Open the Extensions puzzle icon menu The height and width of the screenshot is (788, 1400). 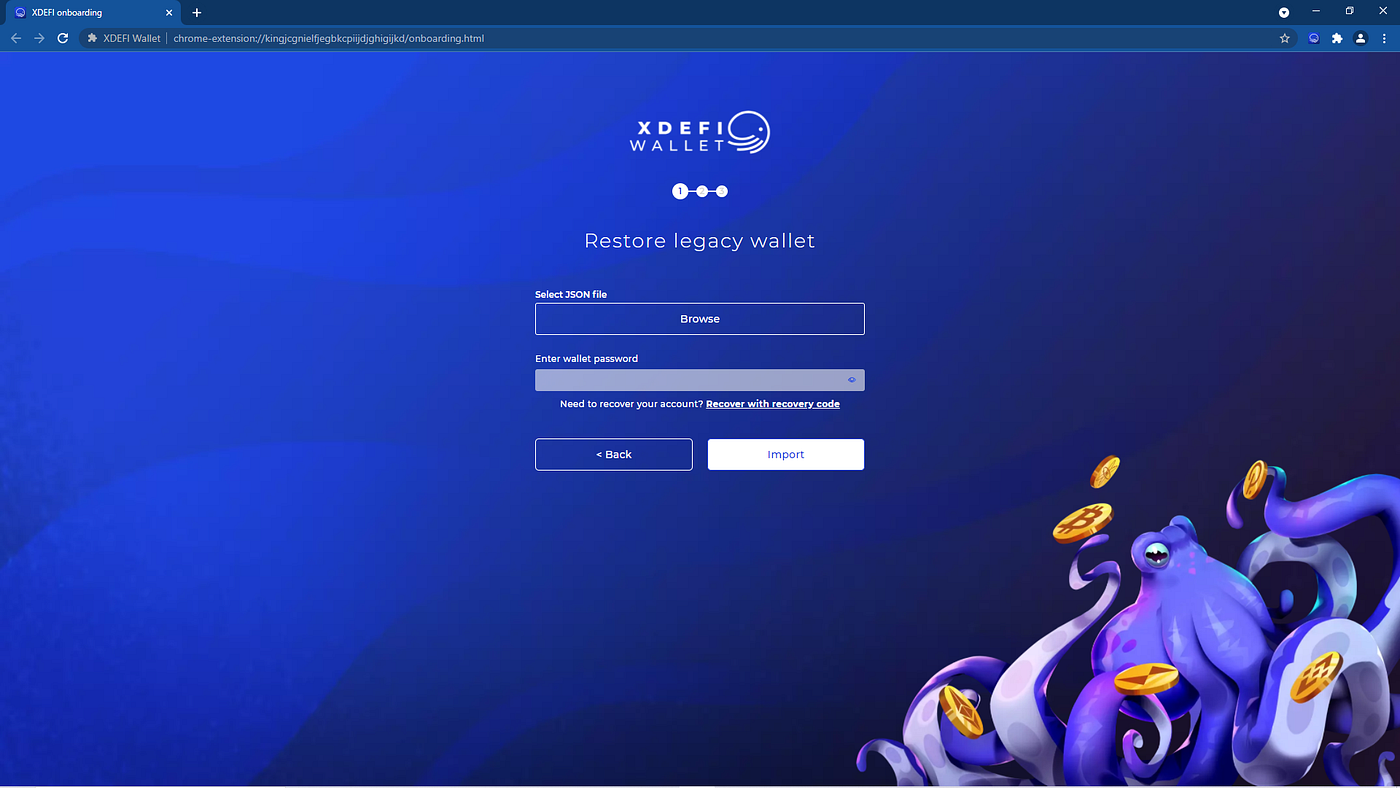coord(1337,38)
